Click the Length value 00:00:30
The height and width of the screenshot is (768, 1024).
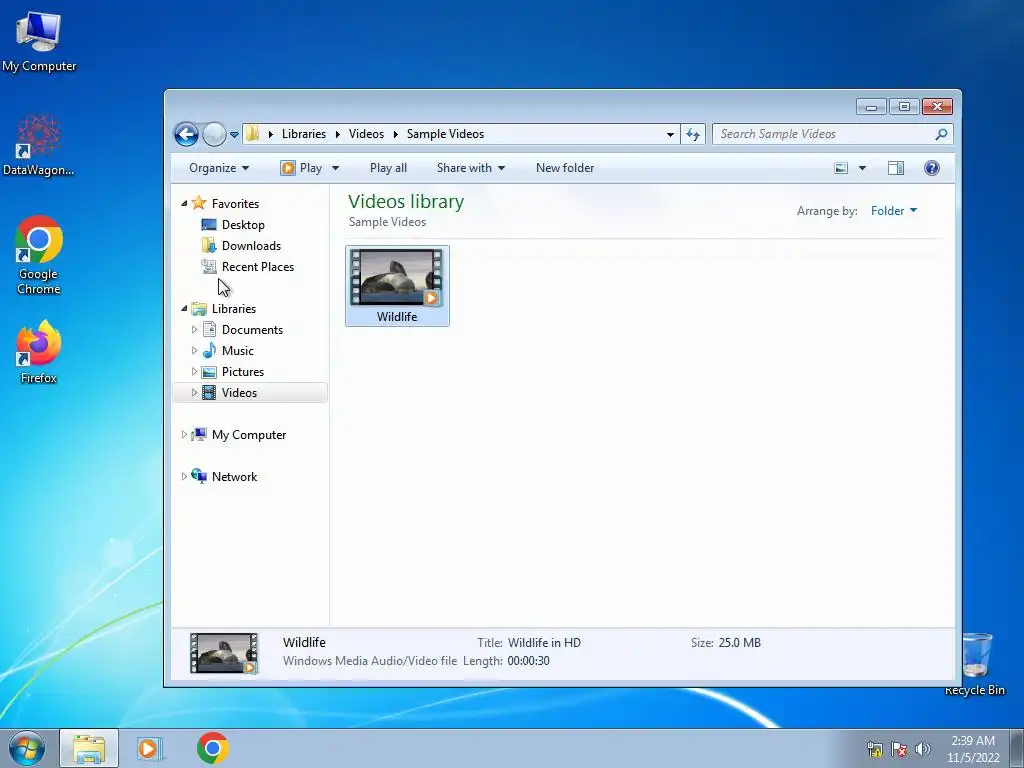pyautogui.click(x=528, y=661)
